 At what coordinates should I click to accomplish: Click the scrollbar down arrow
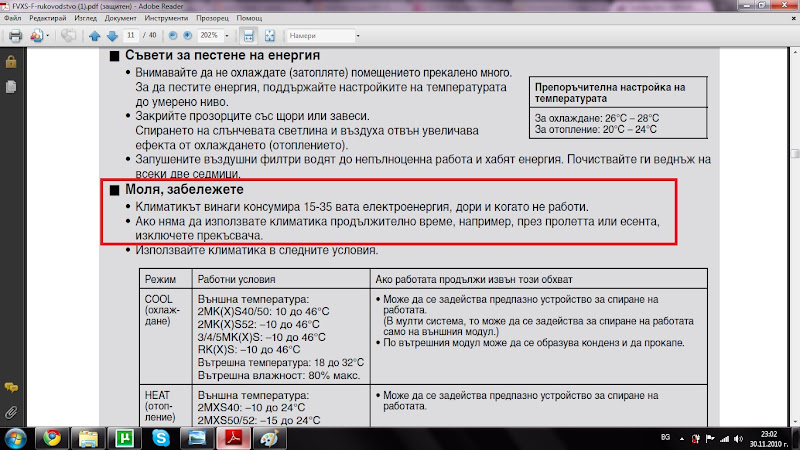tap(795, 421)
